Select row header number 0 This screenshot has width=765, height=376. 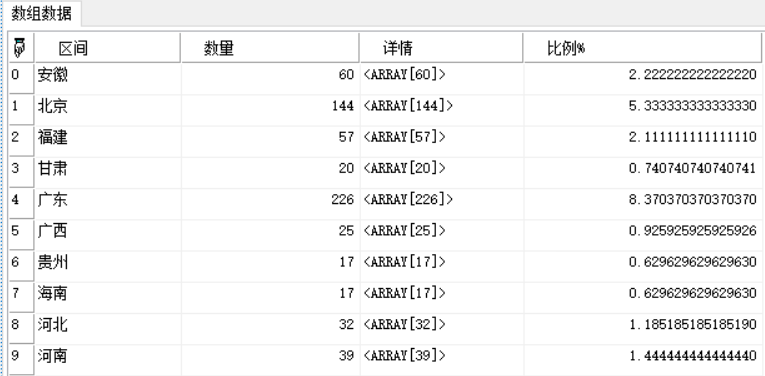click(21, 79)
